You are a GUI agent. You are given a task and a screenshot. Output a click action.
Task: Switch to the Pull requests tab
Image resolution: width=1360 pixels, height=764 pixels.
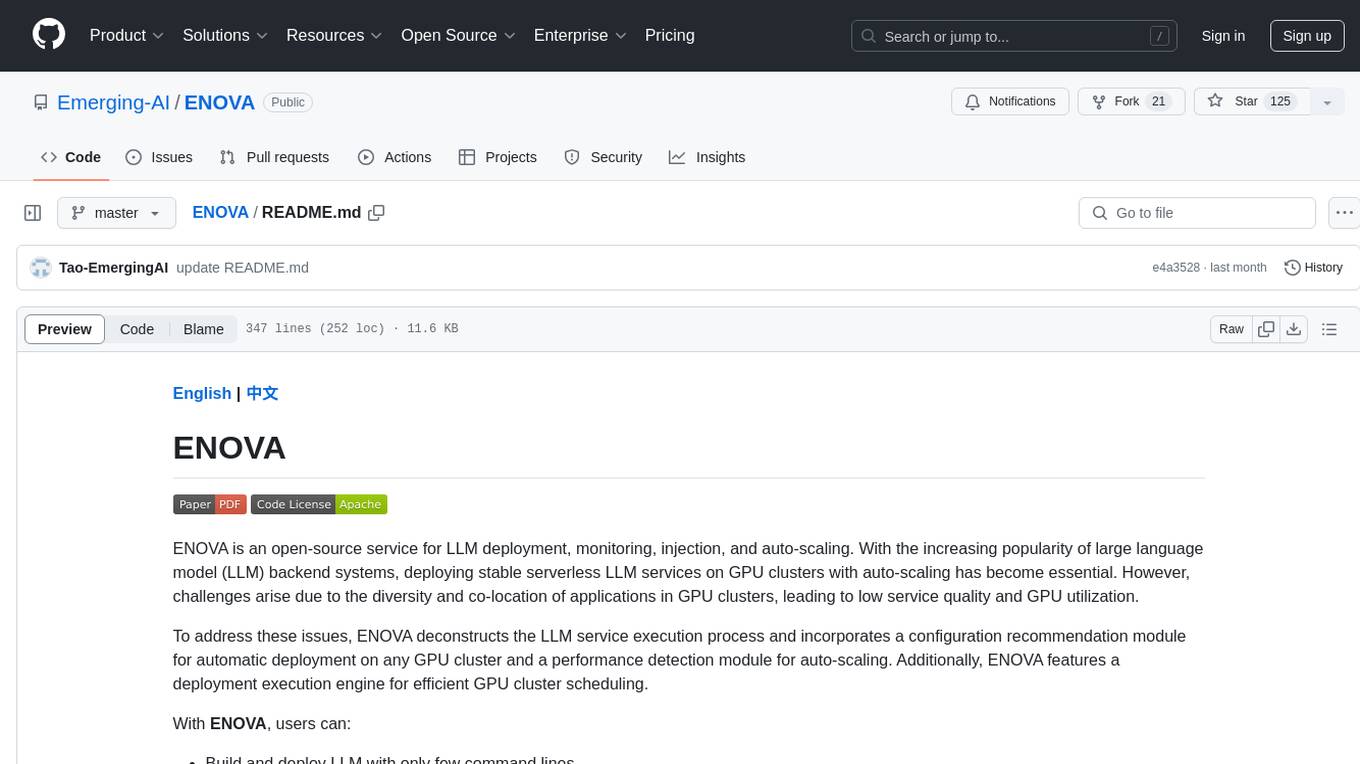274,157
